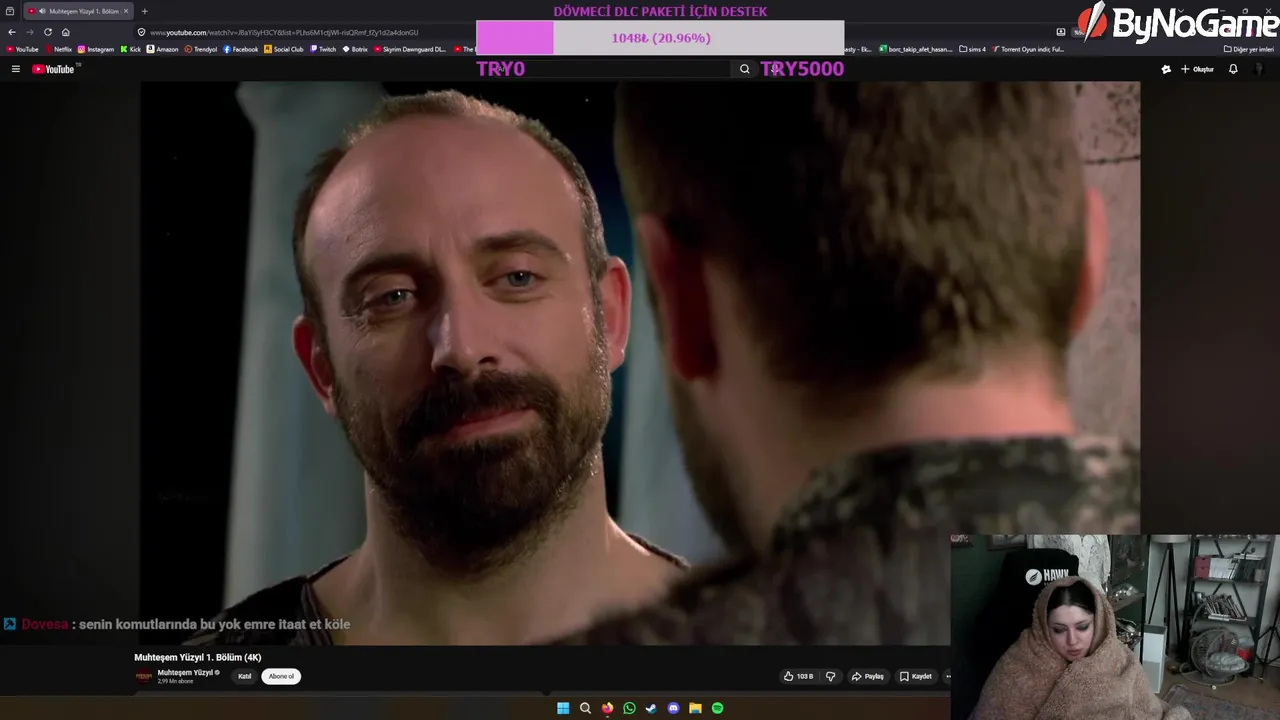
Task: Click the Oluştur create button
Action: (x=1197, y=69)
